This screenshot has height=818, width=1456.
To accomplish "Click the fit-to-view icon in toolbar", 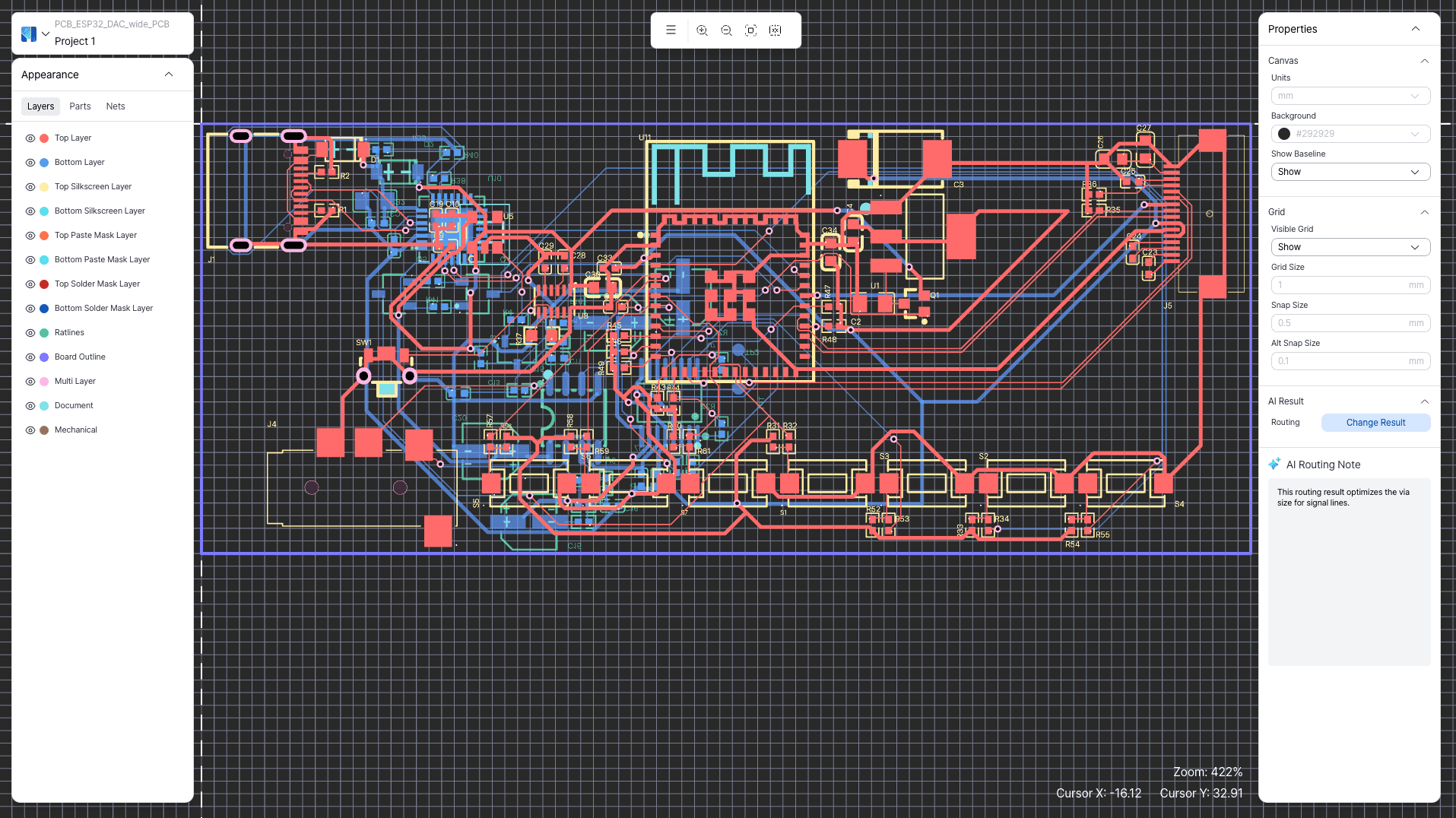I will click(750, 30).
